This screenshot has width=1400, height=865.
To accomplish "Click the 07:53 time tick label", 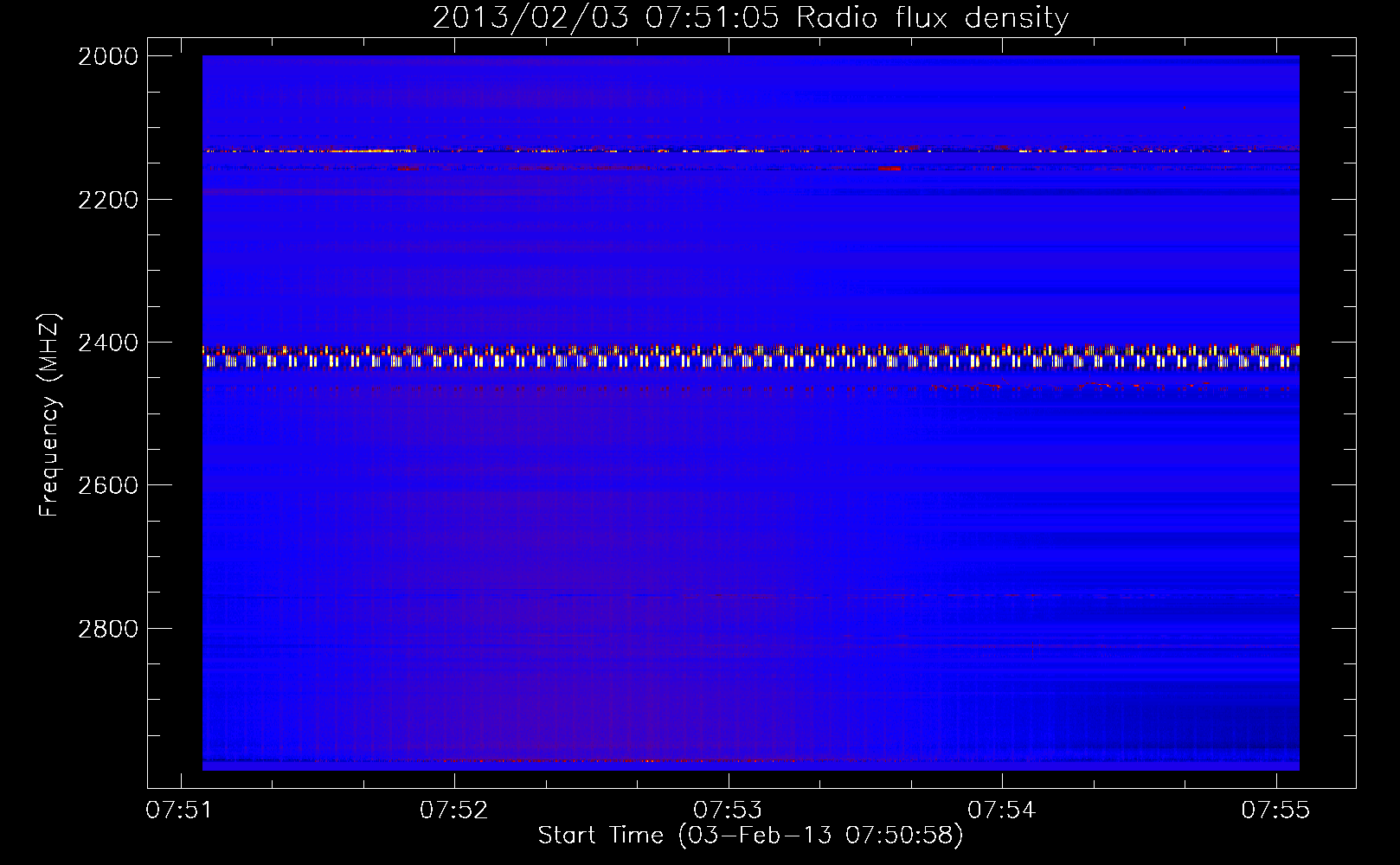I will coord(729,810).
